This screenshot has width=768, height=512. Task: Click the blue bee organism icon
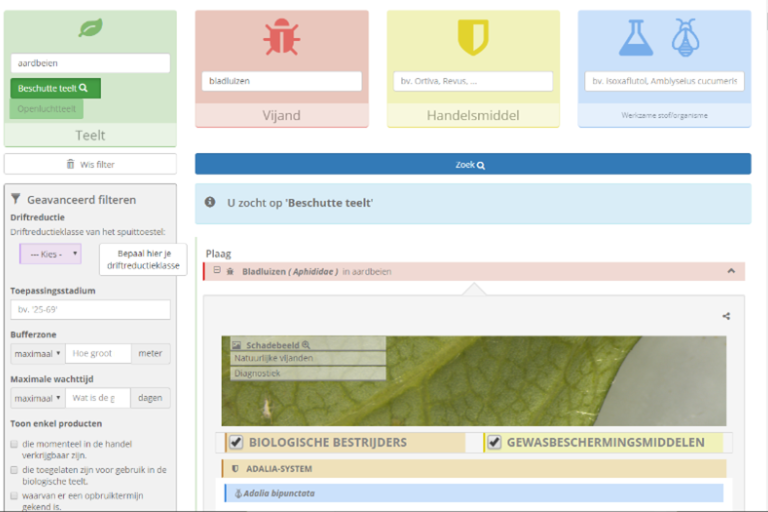point(685,37)
